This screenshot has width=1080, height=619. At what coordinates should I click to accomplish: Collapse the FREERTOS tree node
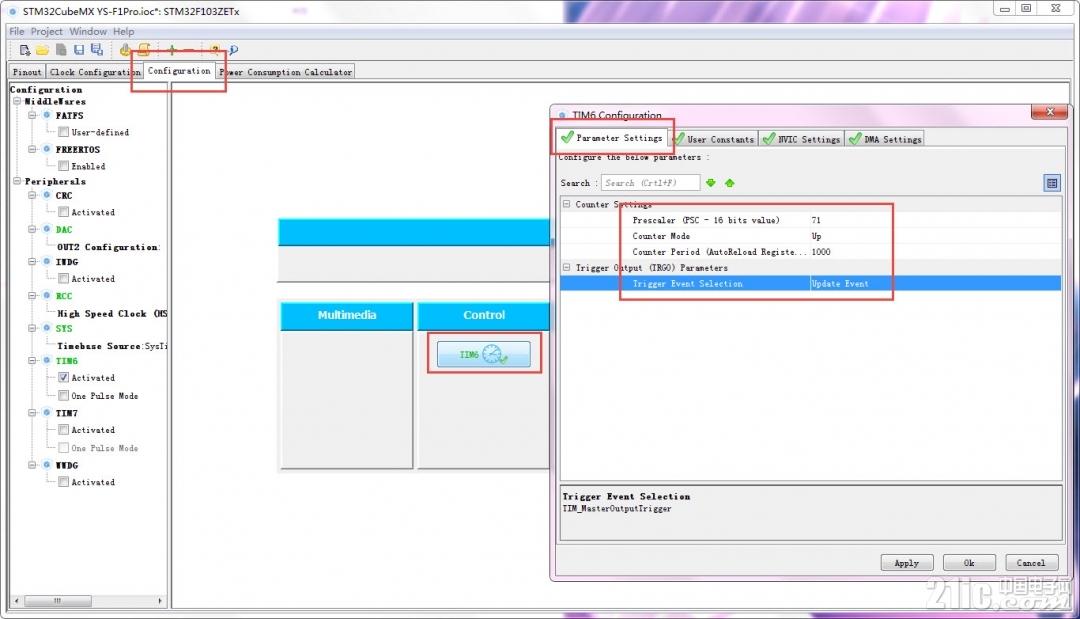[x=32, y=149]
